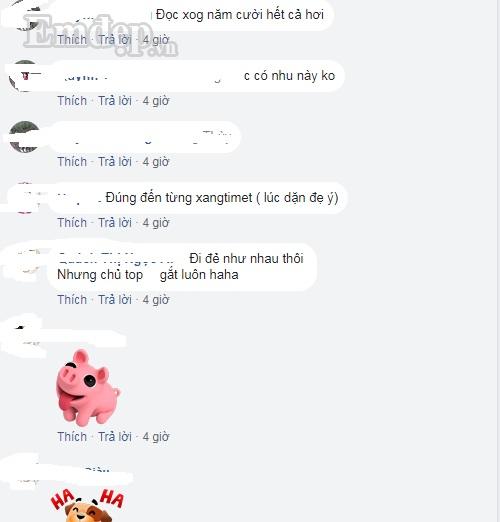Reply to 'có nhu này ko' comment
The height and width of the screenshot is (522, 500).
tap(115, 101)
